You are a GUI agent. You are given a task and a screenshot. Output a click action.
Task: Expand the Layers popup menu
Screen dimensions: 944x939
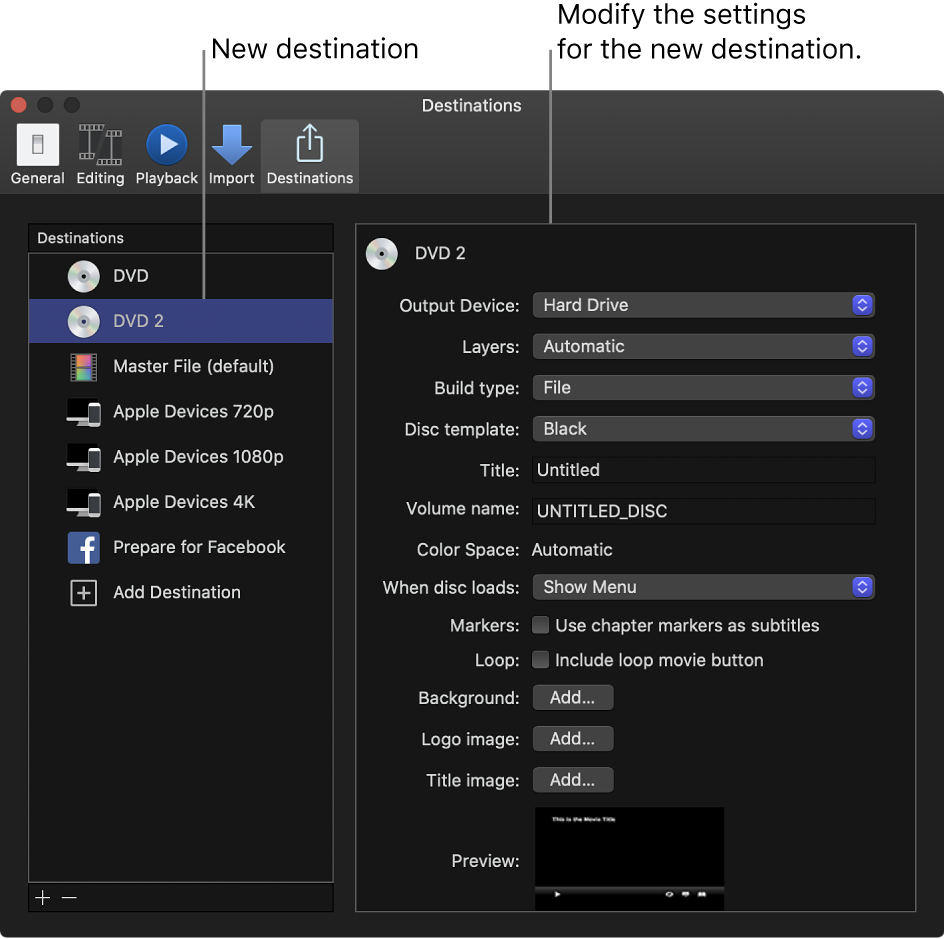(703, 346)
